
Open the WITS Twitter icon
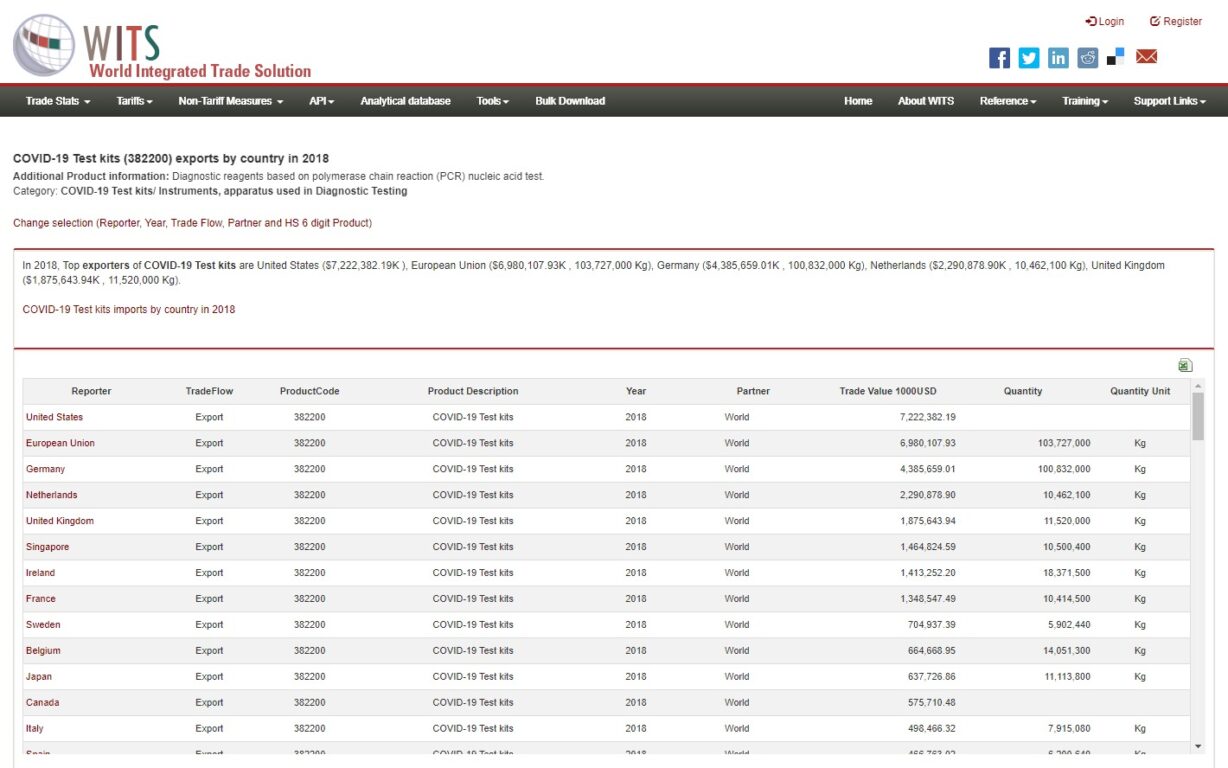[1029, 58]
